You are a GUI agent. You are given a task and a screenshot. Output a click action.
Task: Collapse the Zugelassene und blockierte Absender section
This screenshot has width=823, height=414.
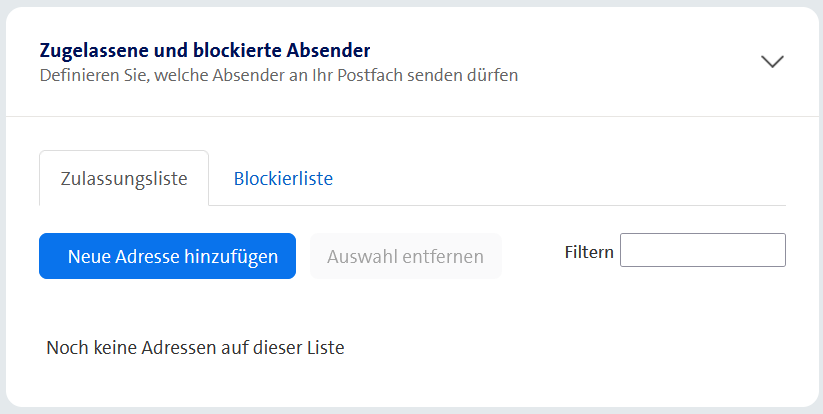[771, 61]
